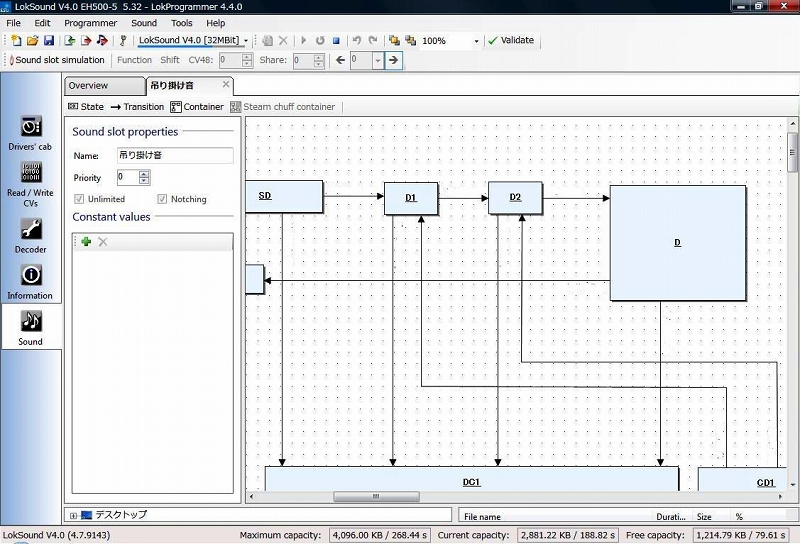Toggle the Function button
The width and height of the screenshot is (800, 544).
pos(134,60)
